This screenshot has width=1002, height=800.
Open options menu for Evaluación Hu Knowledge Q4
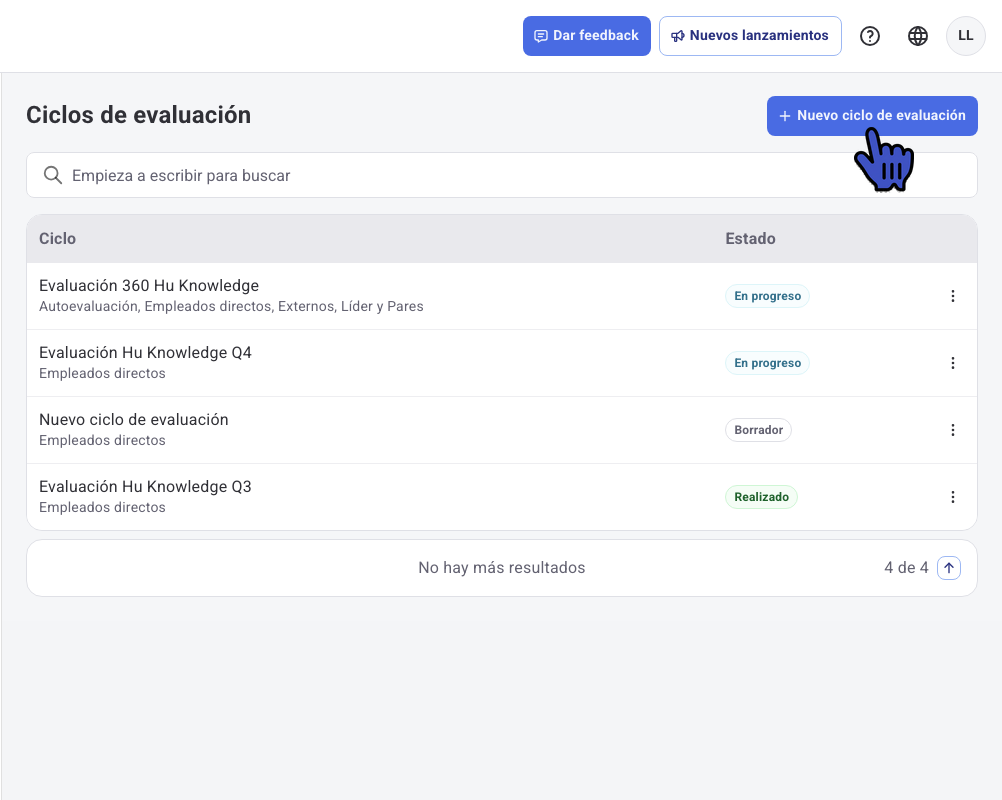[953, 363]
